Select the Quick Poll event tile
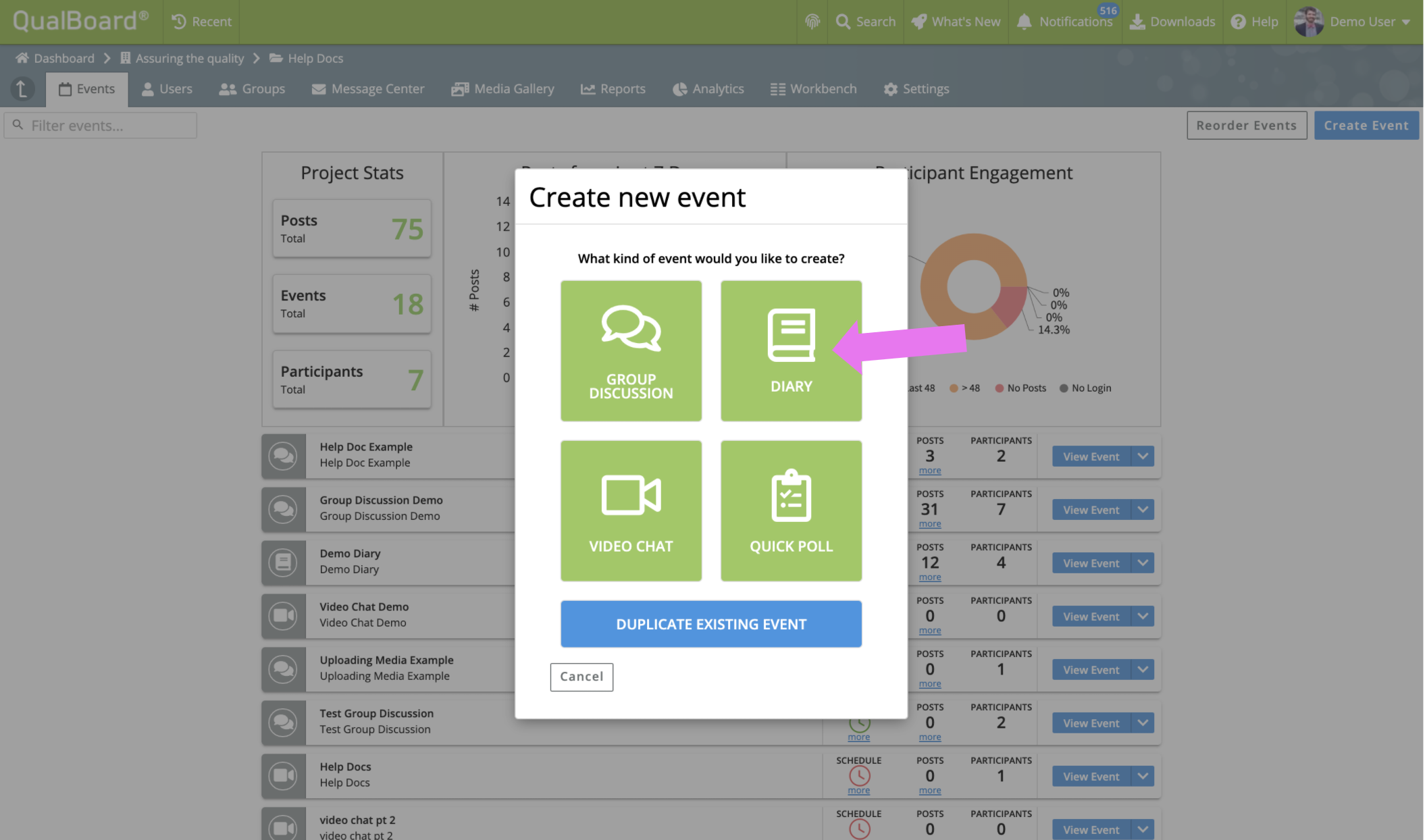The width and height of the screenshot is (1425, 840). pyautogui.click(x=791, y=511)
